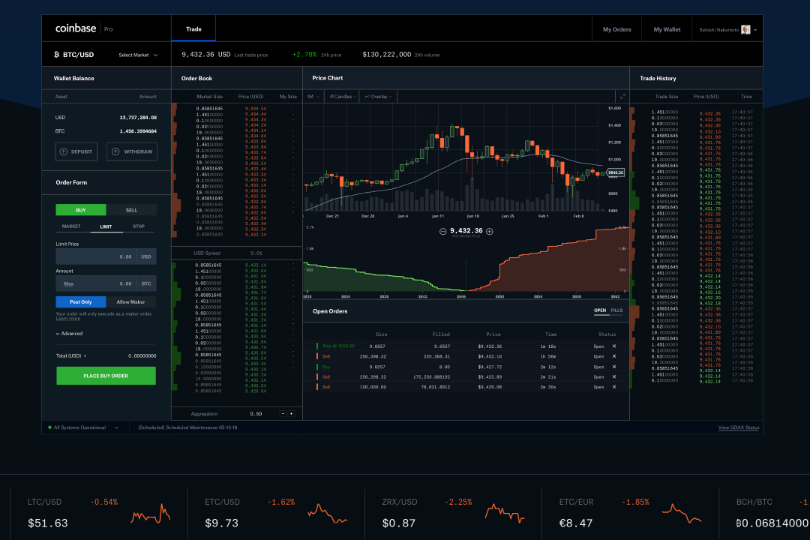Open the Total (USD) currency dropdown
Viewport: 810px width, 540px height.
(71, 356)
